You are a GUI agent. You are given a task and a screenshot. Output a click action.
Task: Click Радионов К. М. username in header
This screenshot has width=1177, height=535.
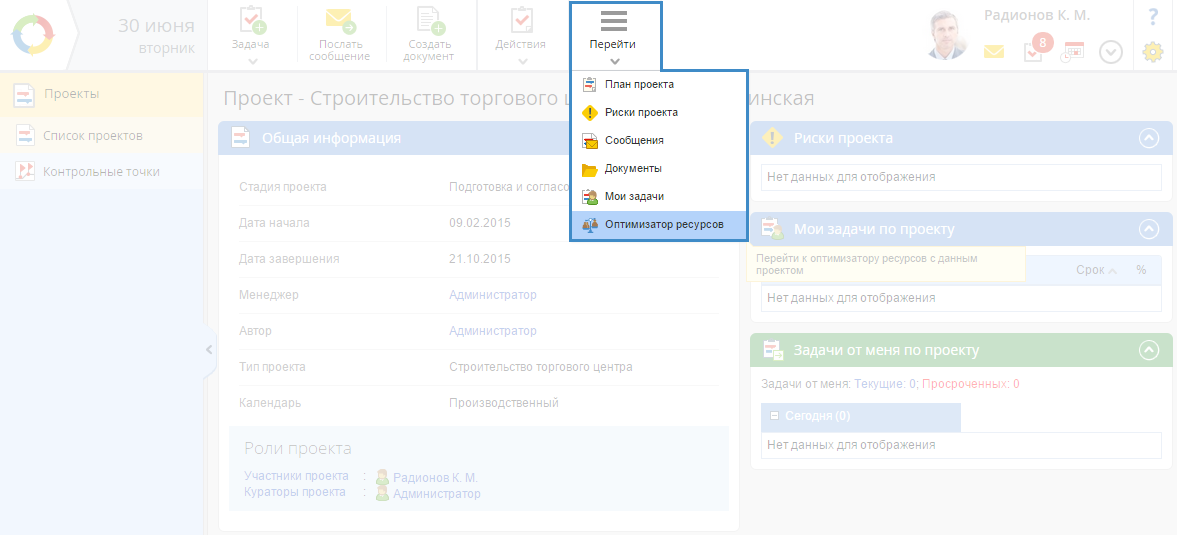click(x=1037, y=16)
